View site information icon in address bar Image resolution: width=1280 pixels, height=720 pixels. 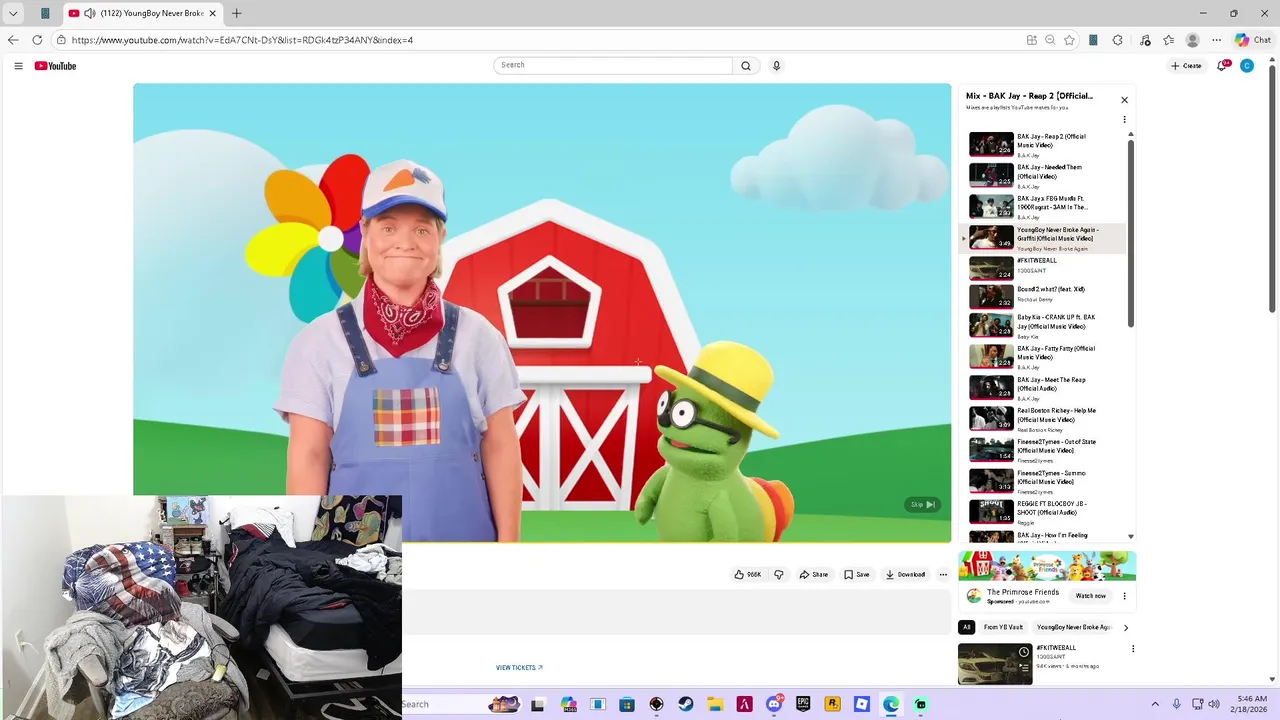[61, 40]
